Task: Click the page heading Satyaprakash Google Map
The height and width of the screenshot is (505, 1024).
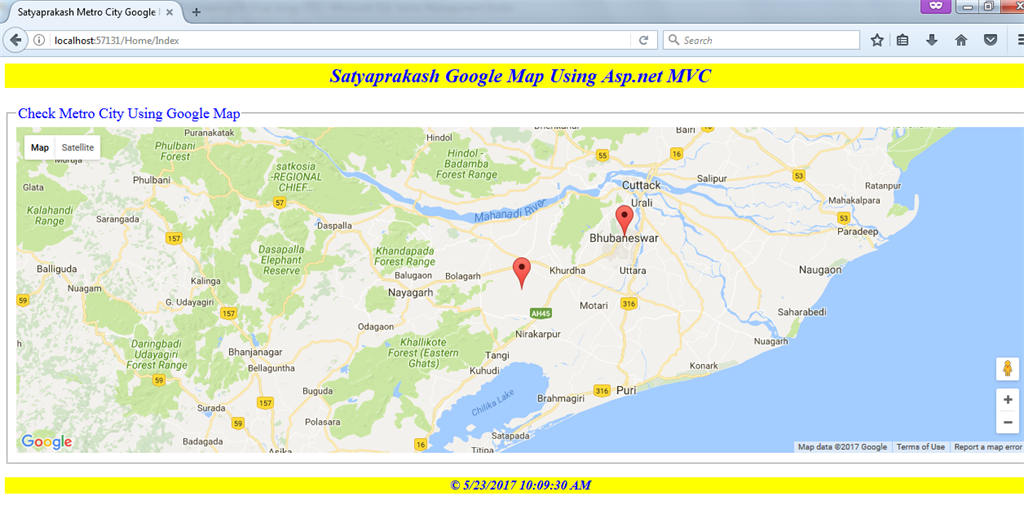Action: (520, 76)
